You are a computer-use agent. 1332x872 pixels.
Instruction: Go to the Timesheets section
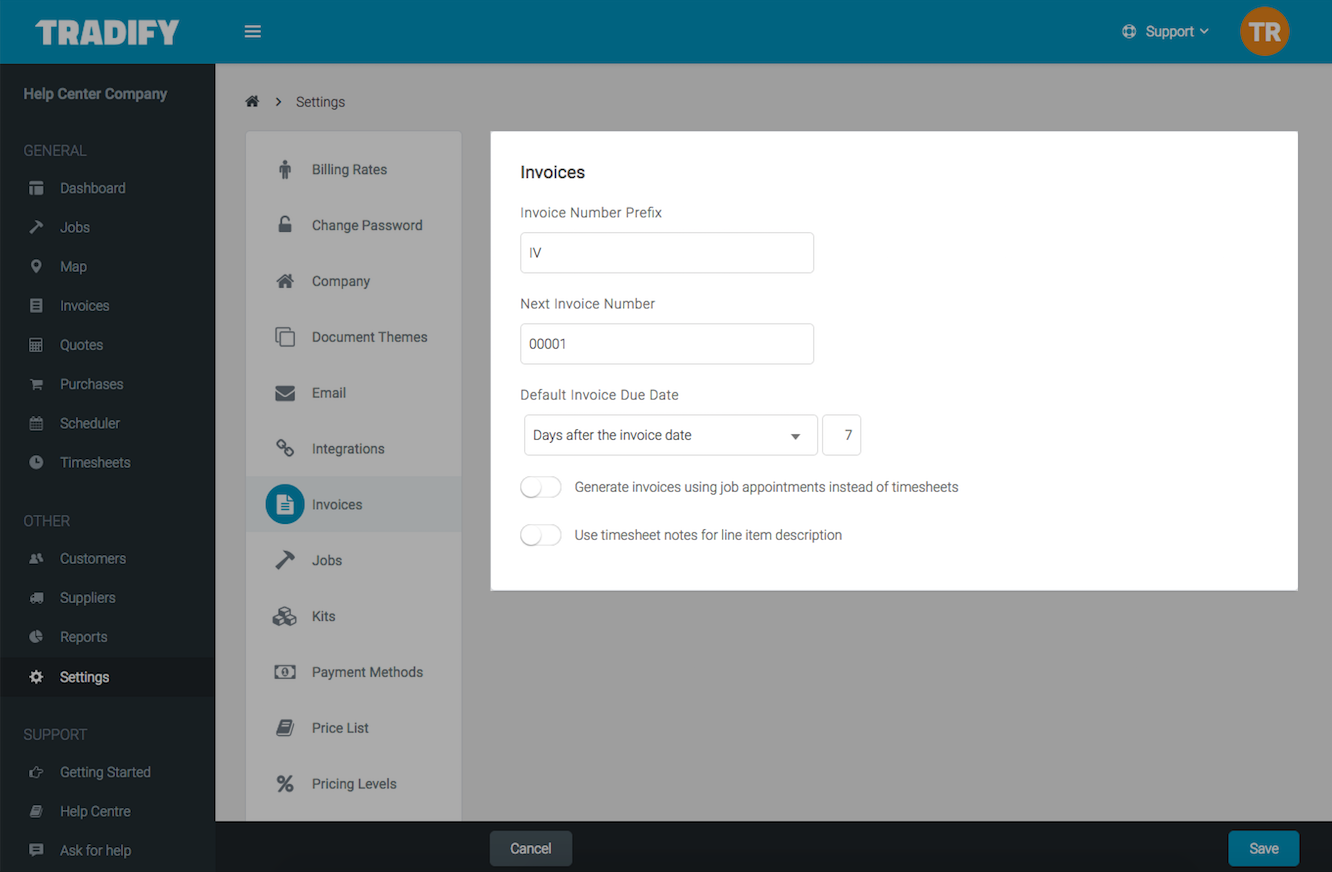click(x=97, y=462)
